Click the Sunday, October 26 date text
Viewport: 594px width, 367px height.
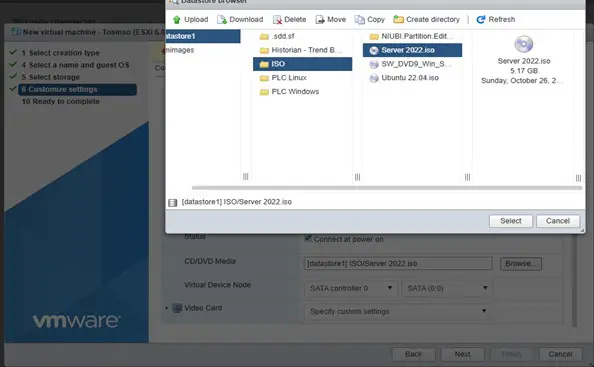coord(522,81)
